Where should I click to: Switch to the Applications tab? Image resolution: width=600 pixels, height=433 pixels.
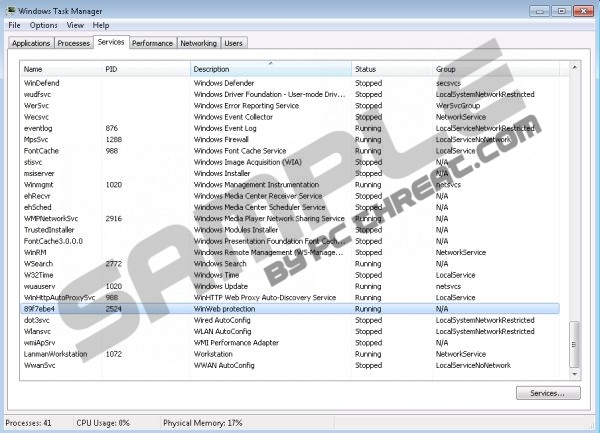click(29, 44)
